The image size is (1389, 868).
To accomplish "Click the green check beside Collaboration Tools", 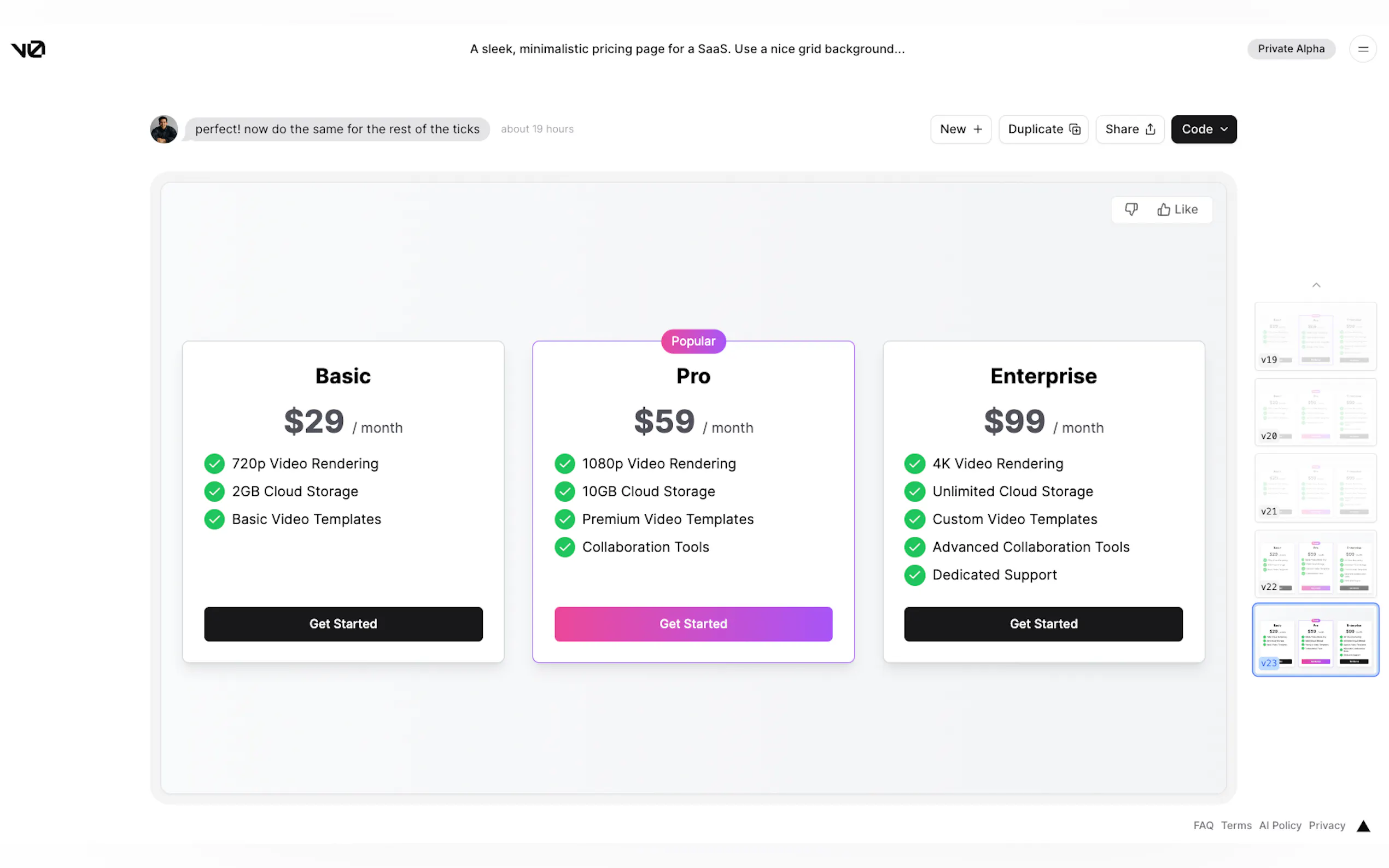I will tap(564, 547).
